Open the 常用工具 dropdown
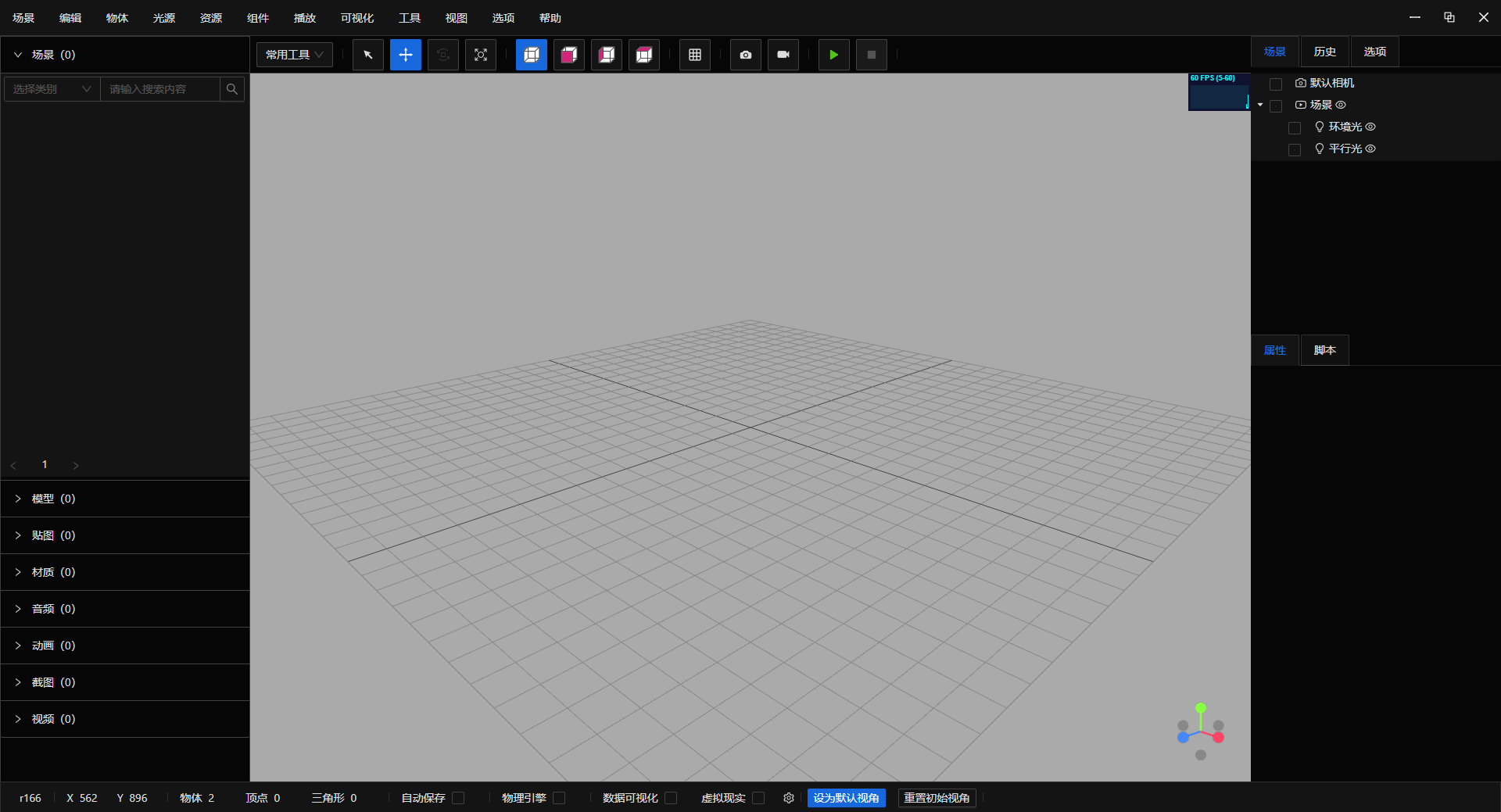Screen dimensions: 1501x812 (x=294, y=55)
